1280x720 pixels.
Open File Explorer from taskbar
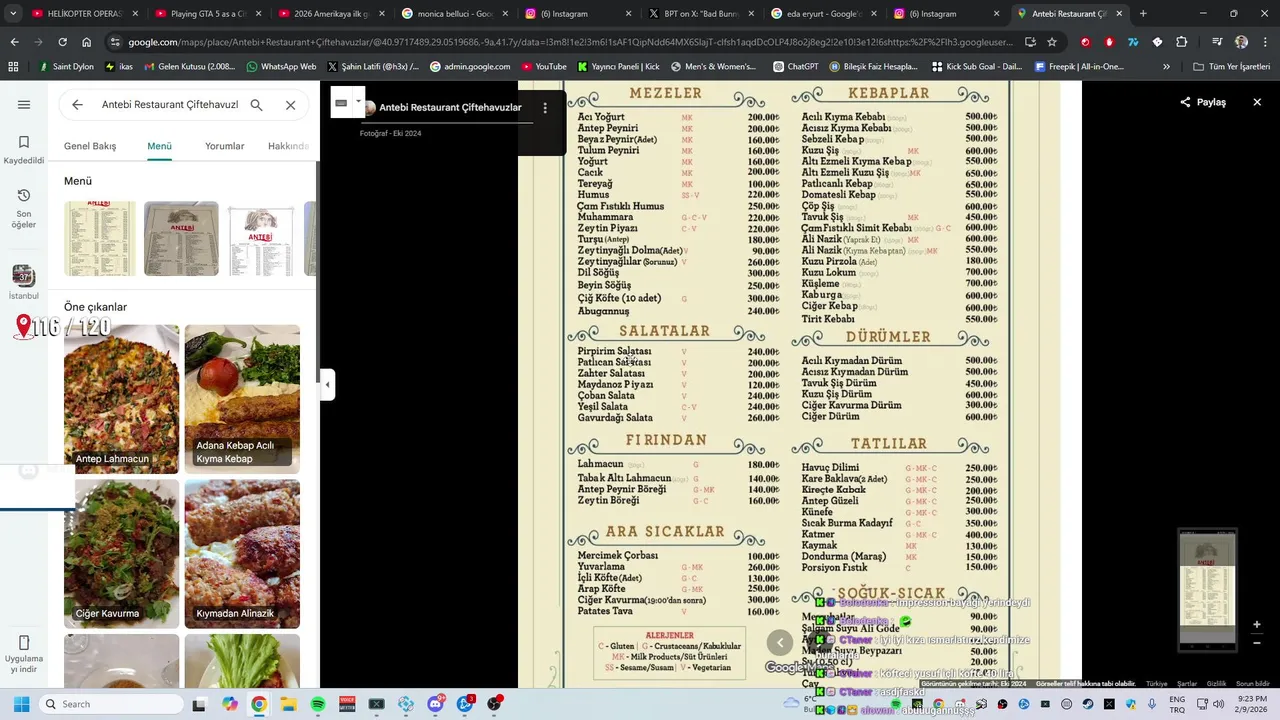pos(288,704)
